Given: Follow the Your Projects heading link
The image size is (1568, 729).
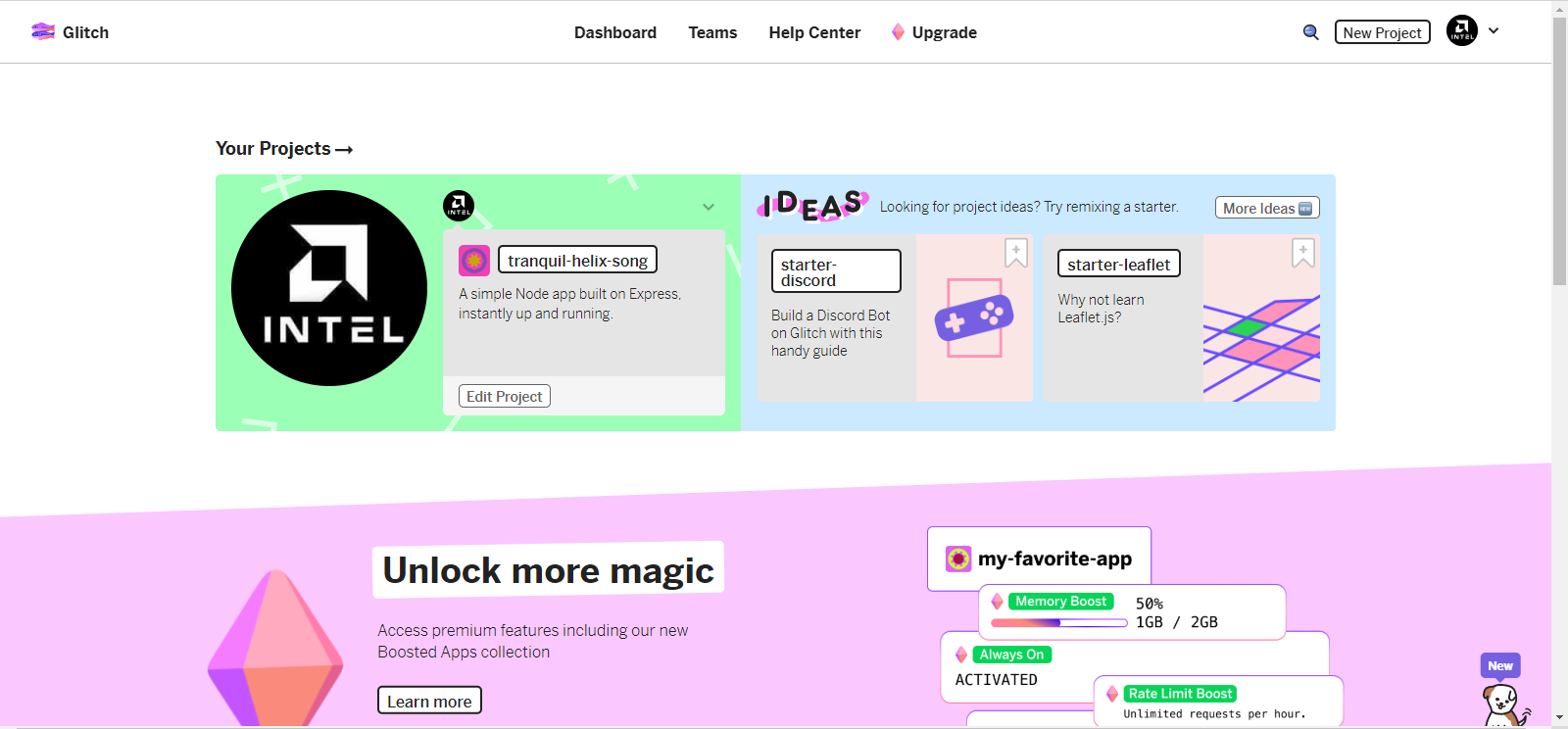Looking at the screenshot, I should click(x=284, y=149).
